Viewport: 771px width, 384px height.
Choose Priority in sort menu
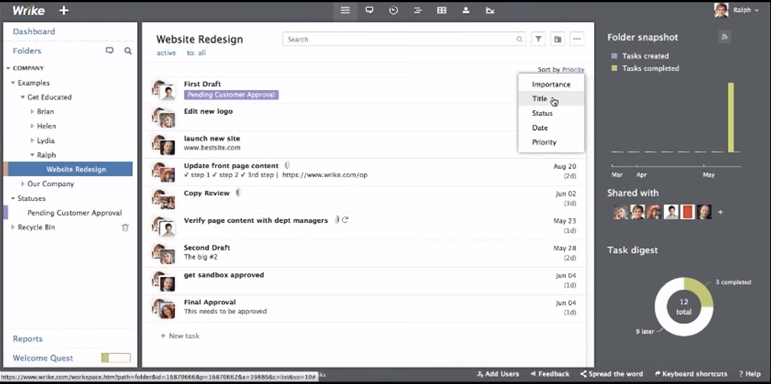[x=551, y=142]
